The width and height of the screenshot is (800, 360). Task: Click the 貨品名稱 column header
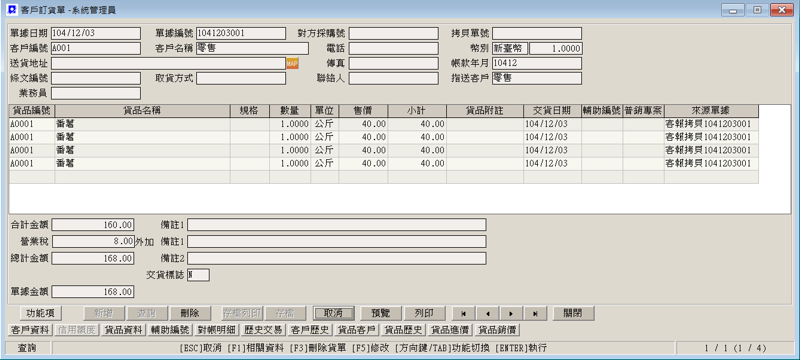pos(142,111)
